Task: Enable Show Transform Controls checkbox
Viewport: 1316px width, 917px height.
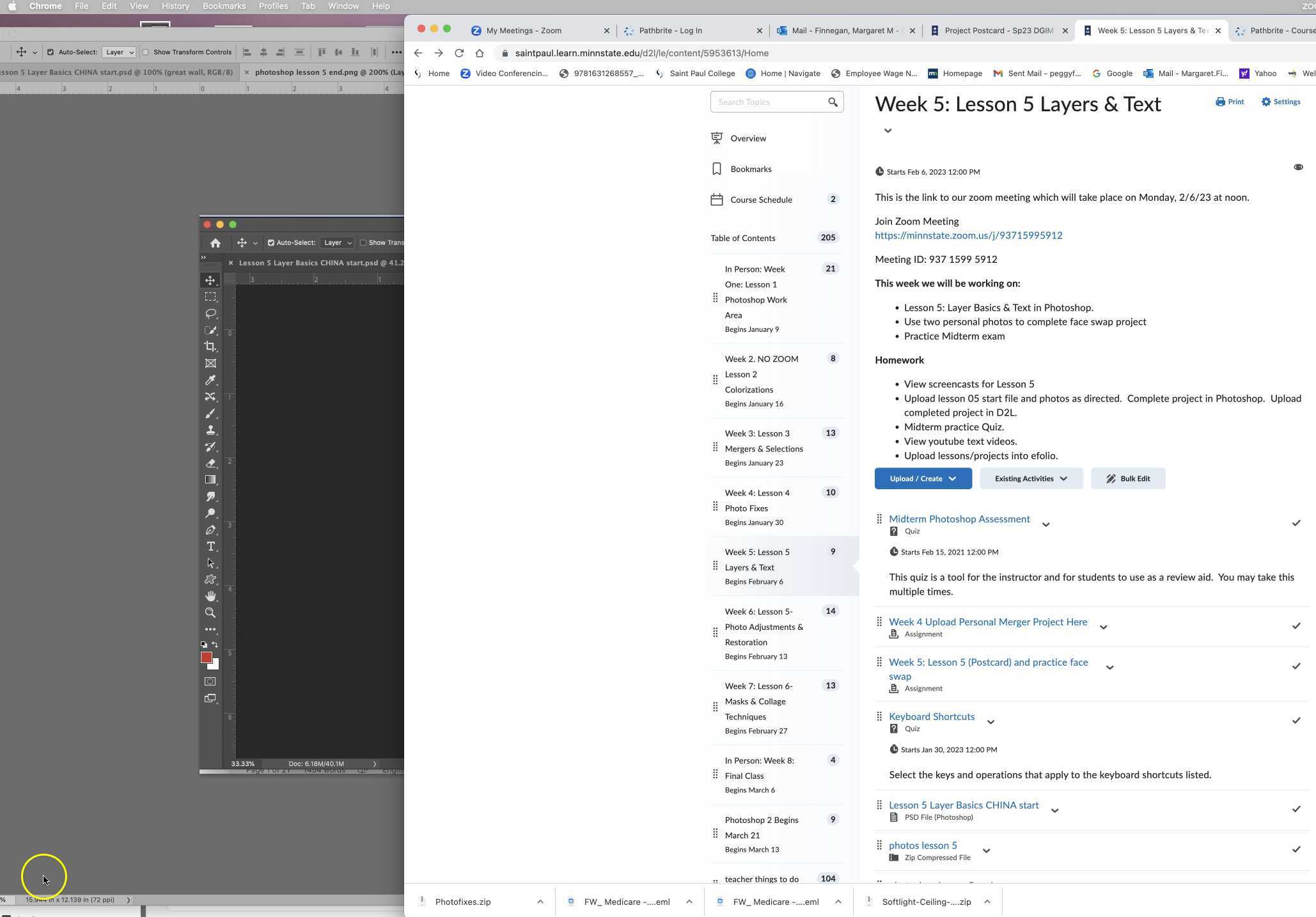Action: point(146,52)
